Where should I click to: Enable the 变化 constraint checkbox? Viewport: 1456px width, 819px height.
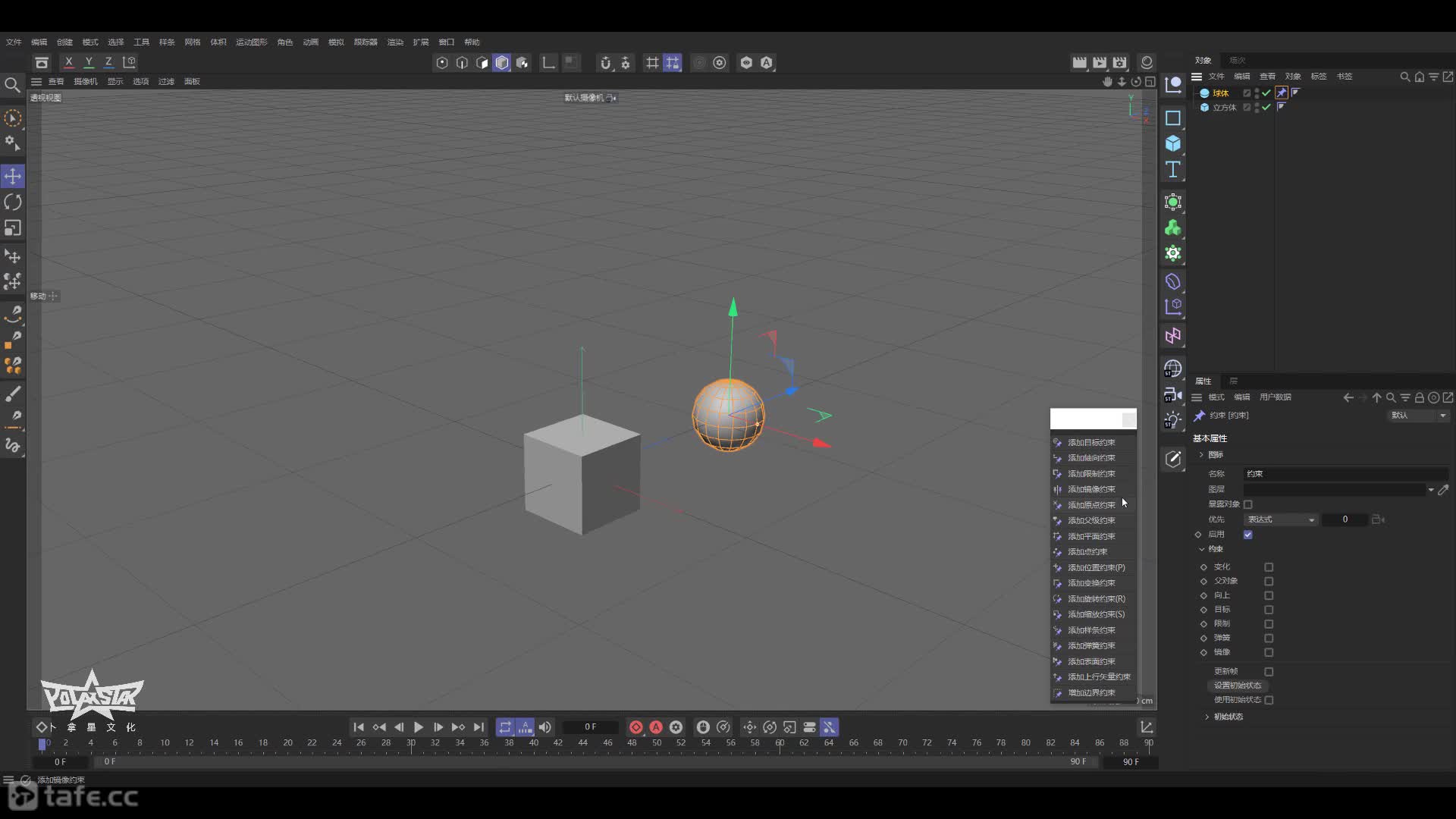click(1269, 567)
